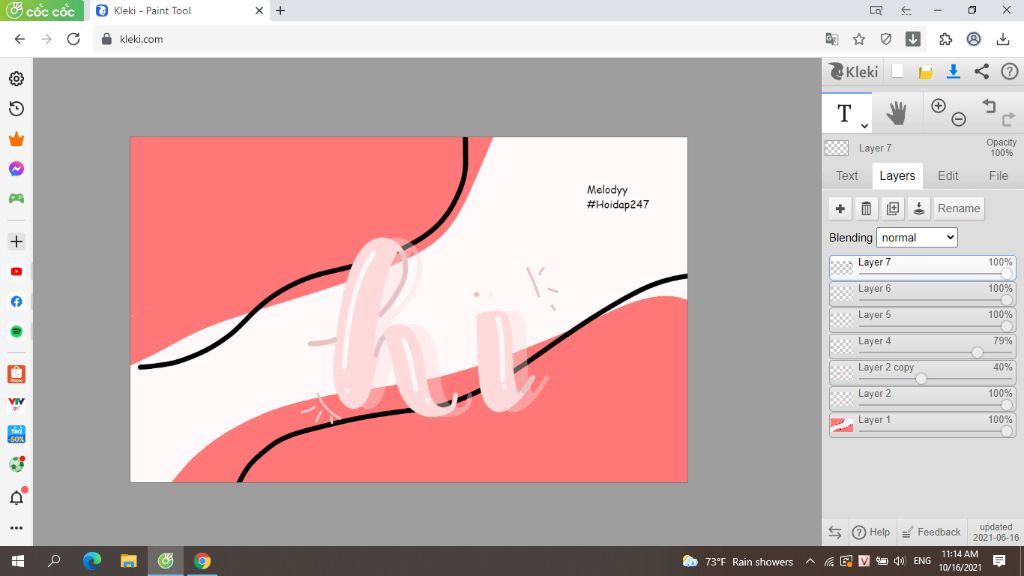Duplicate the selected layer
The height and width of the screenshot is (576, 1024).
[x=893, y=208]
